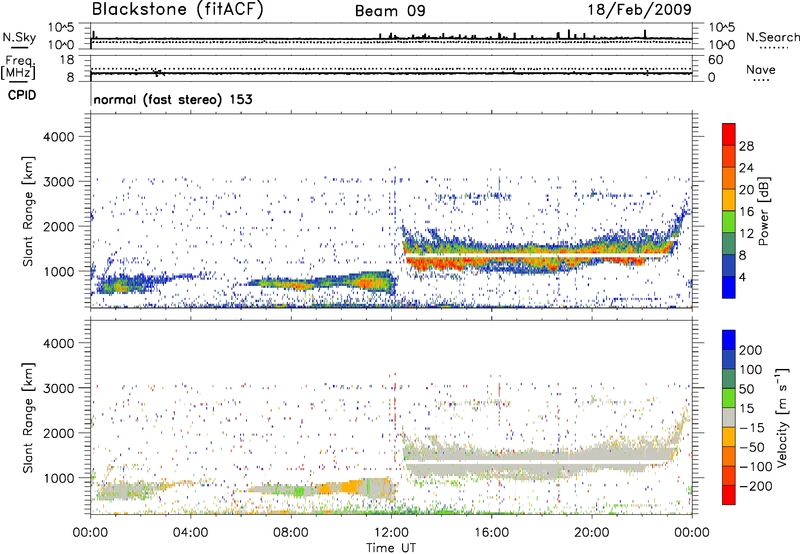The width and height of the screenshot is (800, 554).
Task: Click the "1000" tick of the Velocity panel
Action: coord(58,478)
